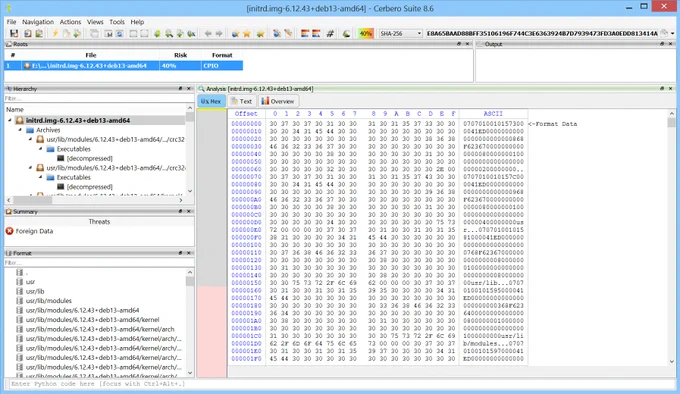Switch to the Hex tab
The image size is (680, 394).
tap(211, 101)
